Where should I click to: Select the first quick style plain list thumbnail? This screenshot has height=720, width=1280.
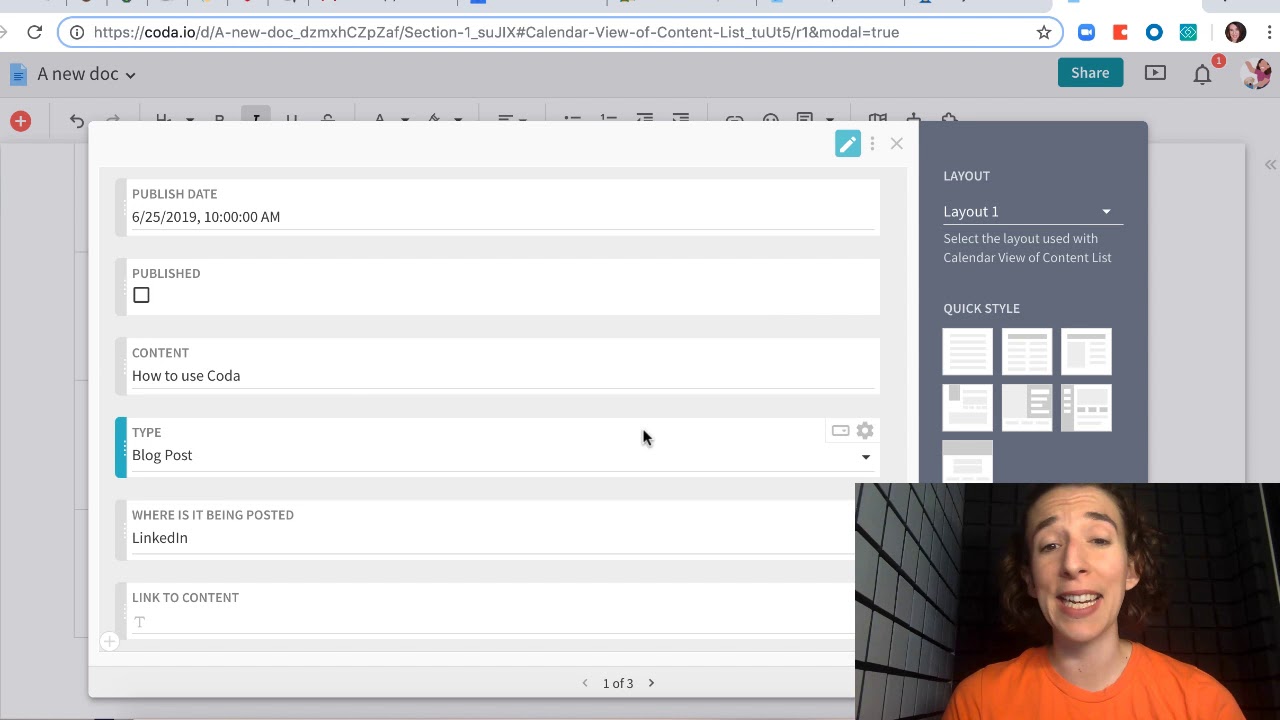(968, 352)
